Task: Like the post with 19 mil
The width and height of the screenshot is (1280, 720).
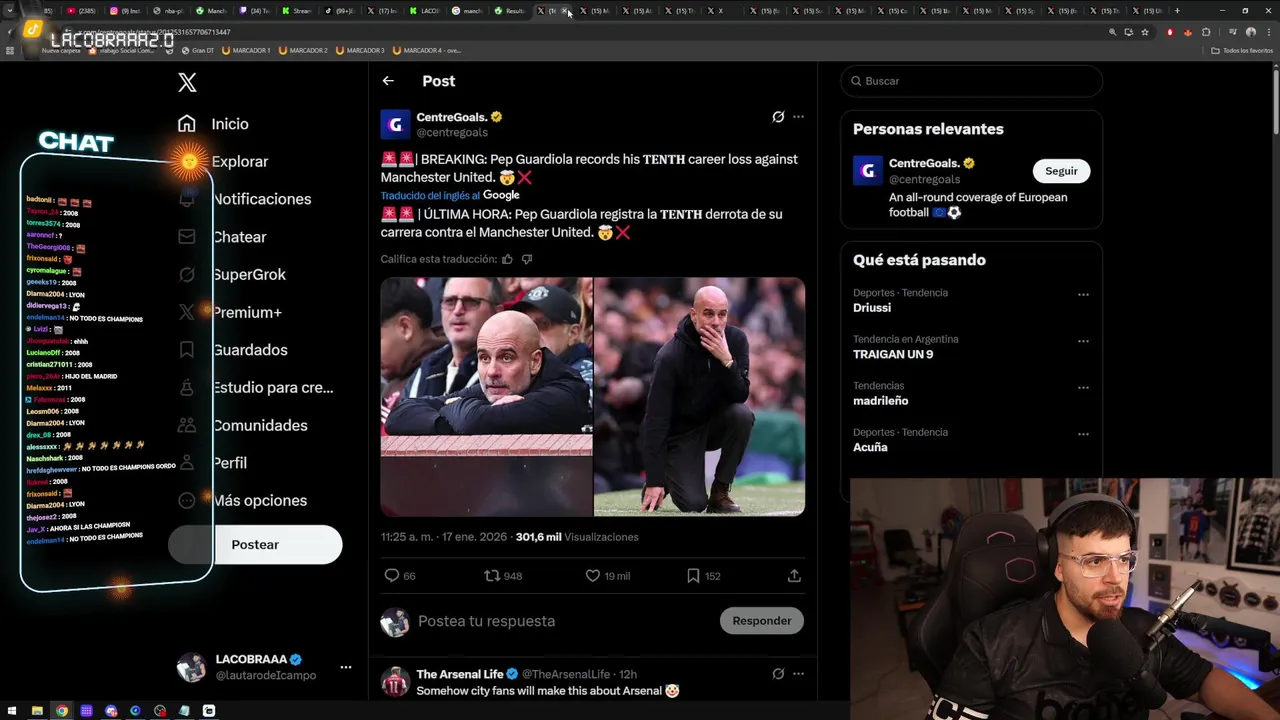Action: pyautogui.click(x=592, y=575)
